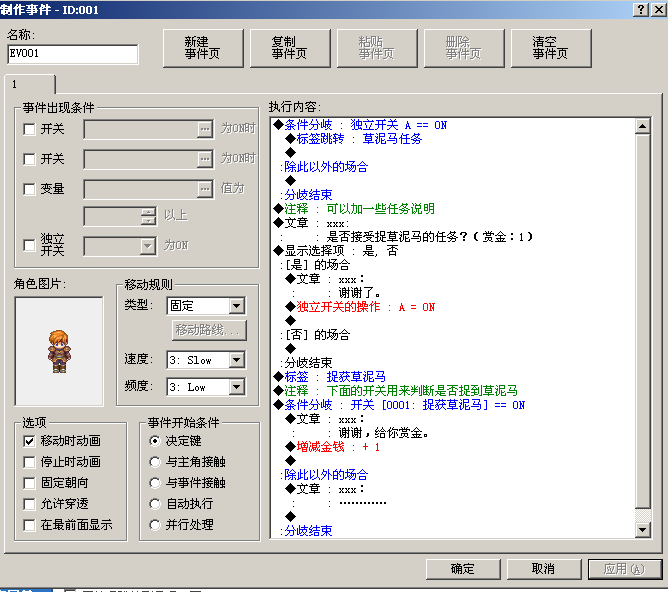This screenshot has height=592, width=668.
Task: Select the 注释 可以加一些任务说明 line
Action: pyautogui.click(x=354, y=209)
